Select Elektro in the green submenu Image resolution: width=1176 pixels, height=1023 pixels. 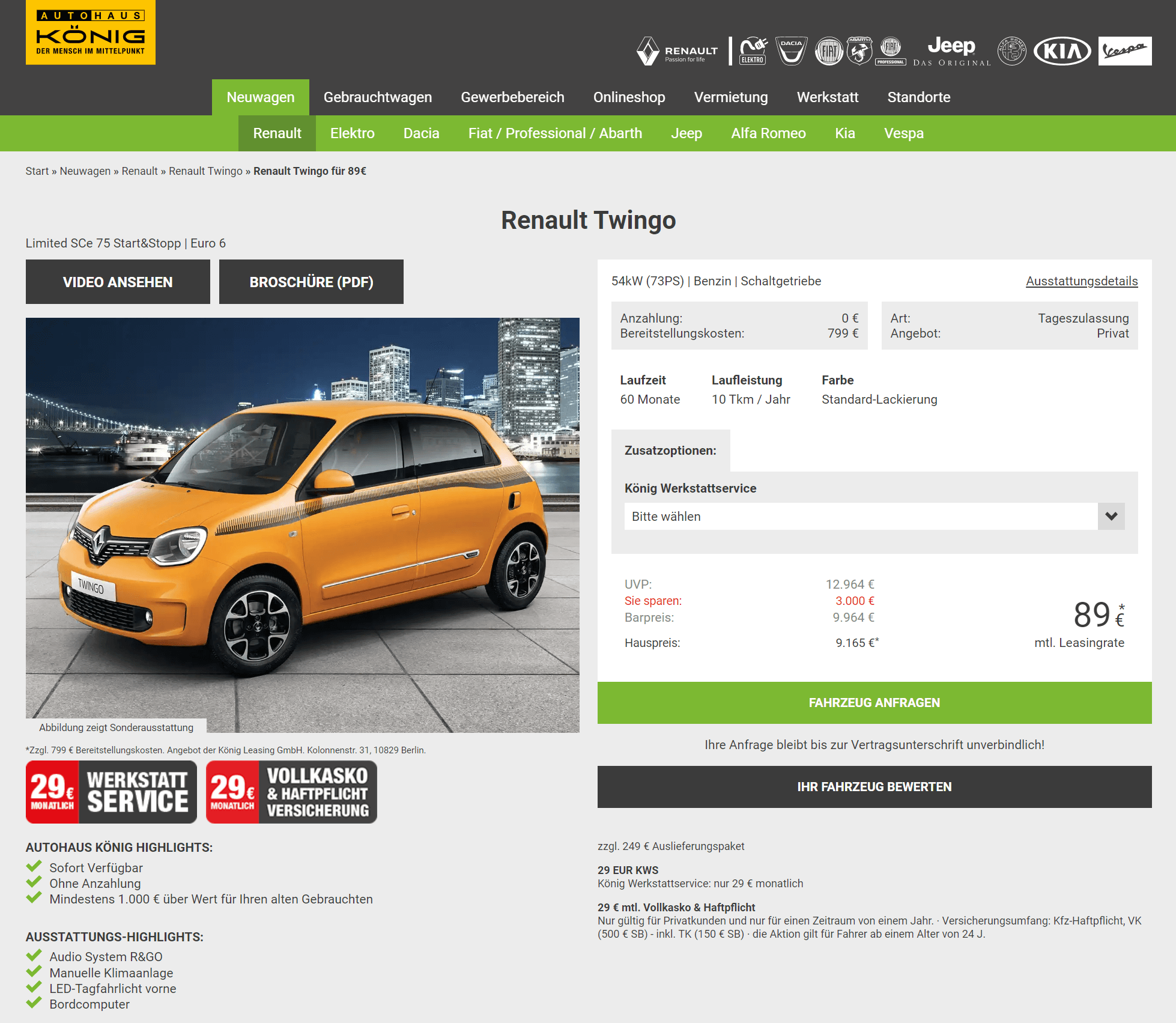(x=352, y=133)
